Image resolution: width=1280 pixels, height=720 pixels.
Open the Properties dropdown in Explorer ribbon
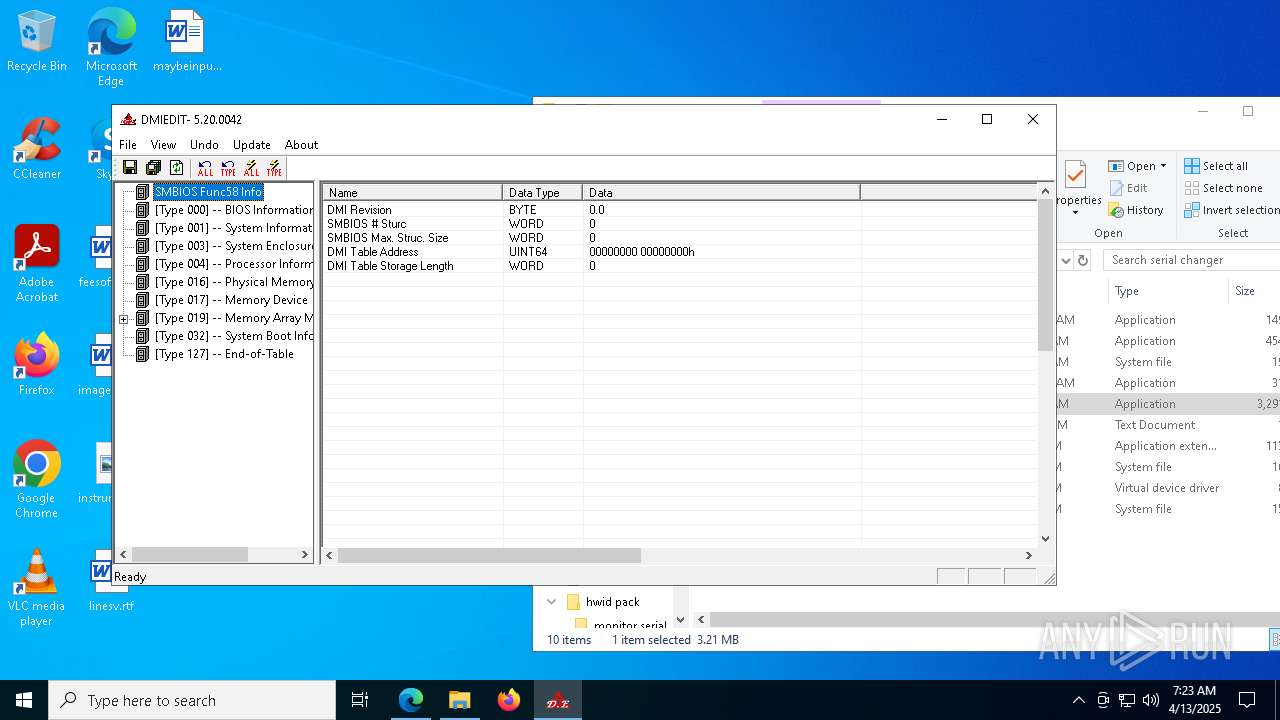point(1075,212)
